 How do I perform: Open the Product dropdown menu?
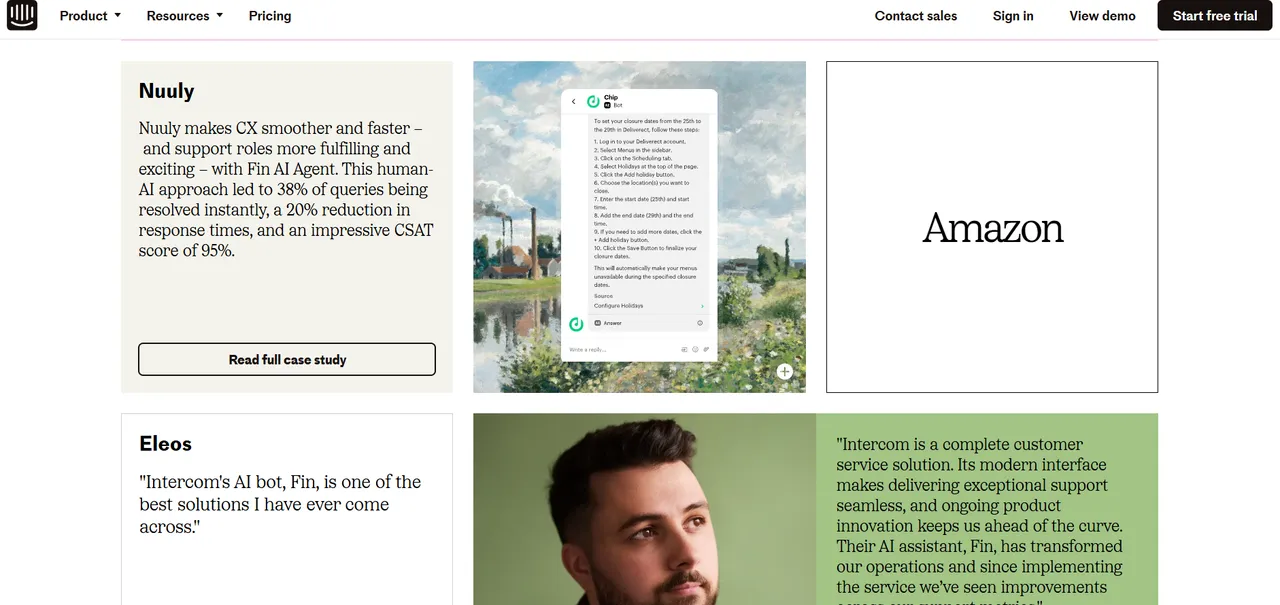(90, 15)
